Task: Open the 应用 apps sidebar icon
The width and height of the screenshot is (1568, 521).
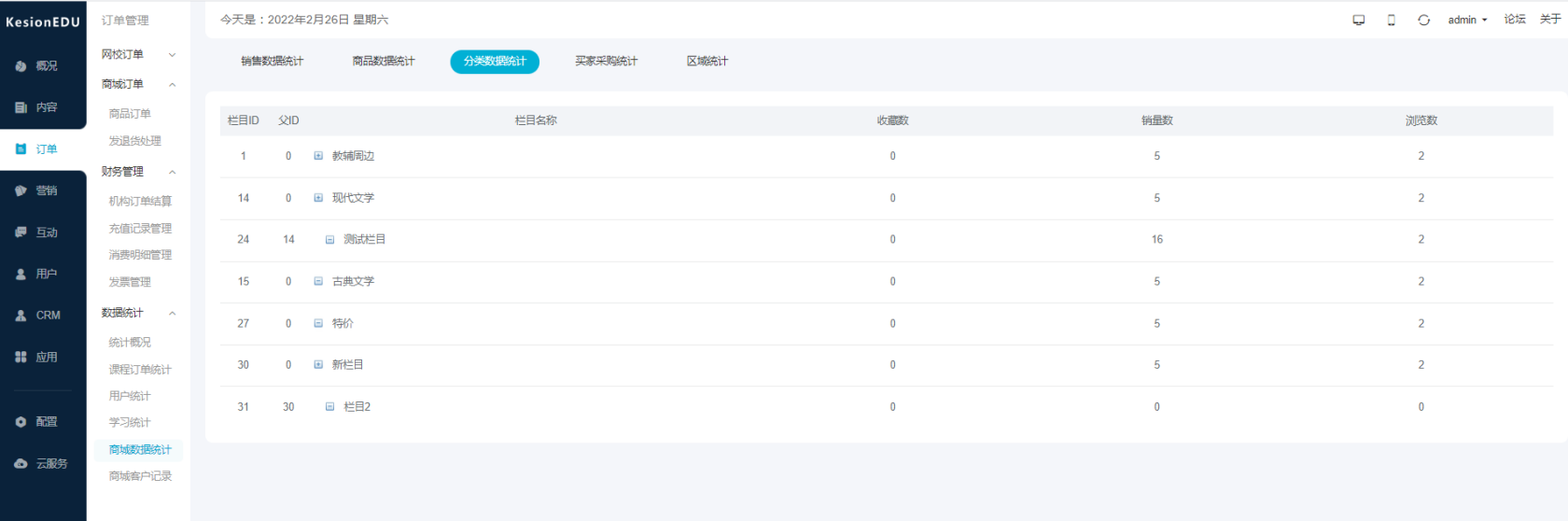Action: coord(21,357)
